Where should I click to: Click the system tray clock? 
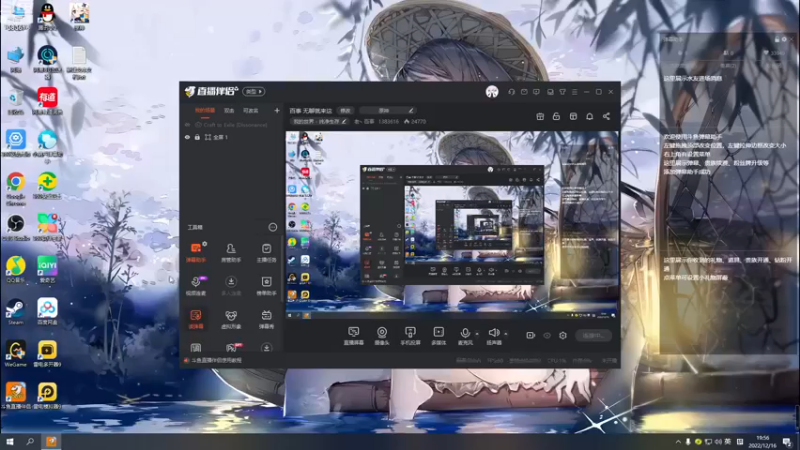point(762,442)
